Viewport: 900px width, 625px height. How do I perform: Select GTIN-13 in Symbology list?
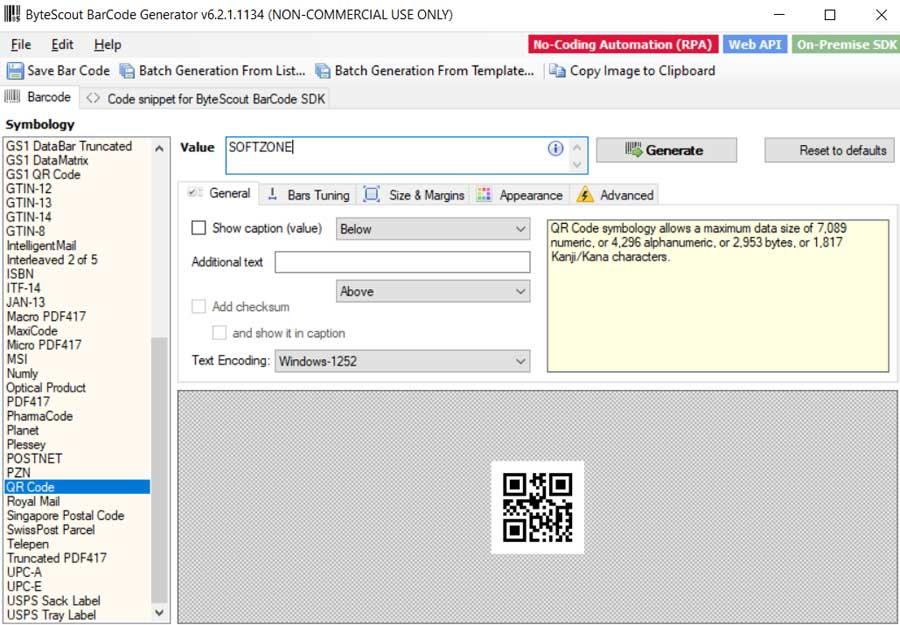(x=29, y=203)
